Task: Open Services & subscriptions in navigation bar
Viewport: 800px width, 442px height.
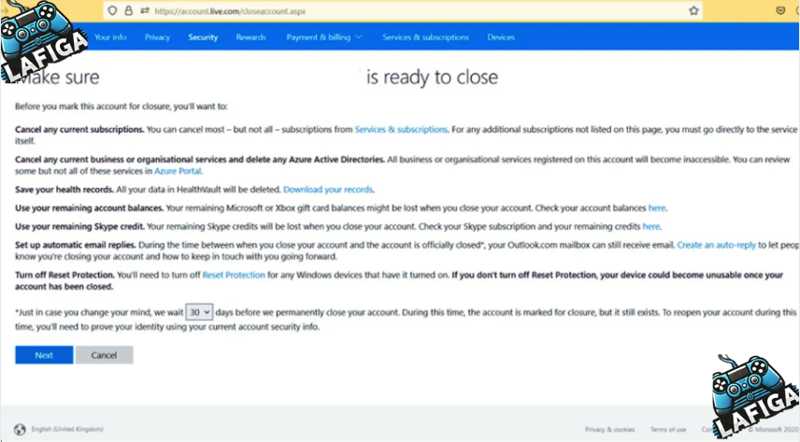Action: click(425, 37)
